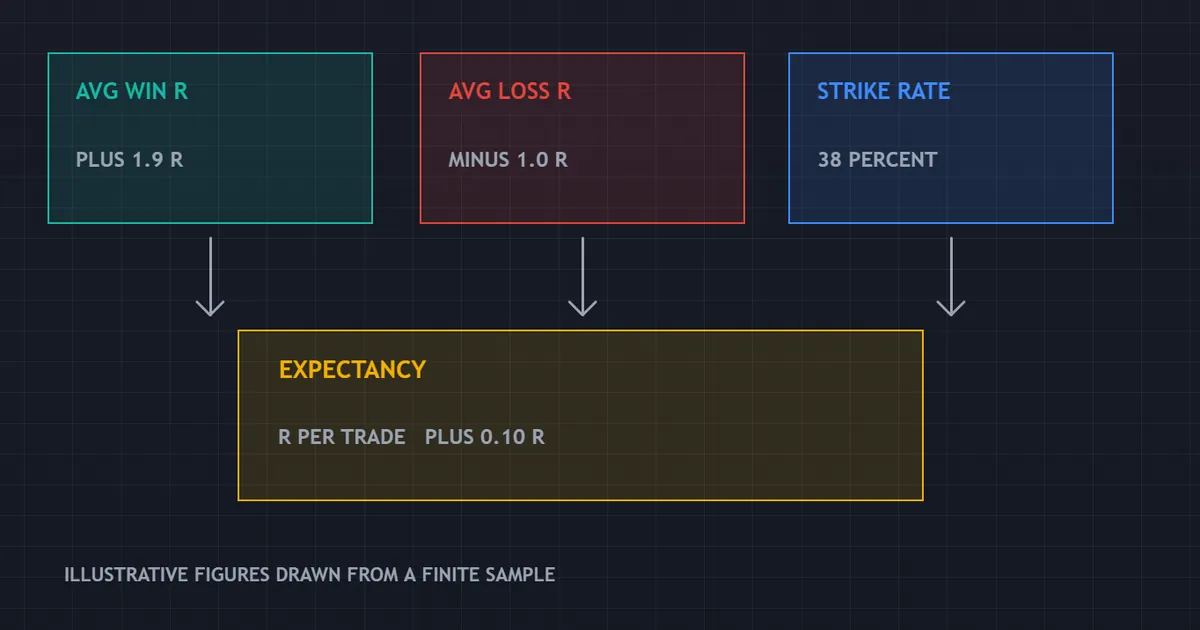Select the PLUS 1.9 R value
Image resolution: width=1200 pixels, height=630 pixels.
[130, 159]
